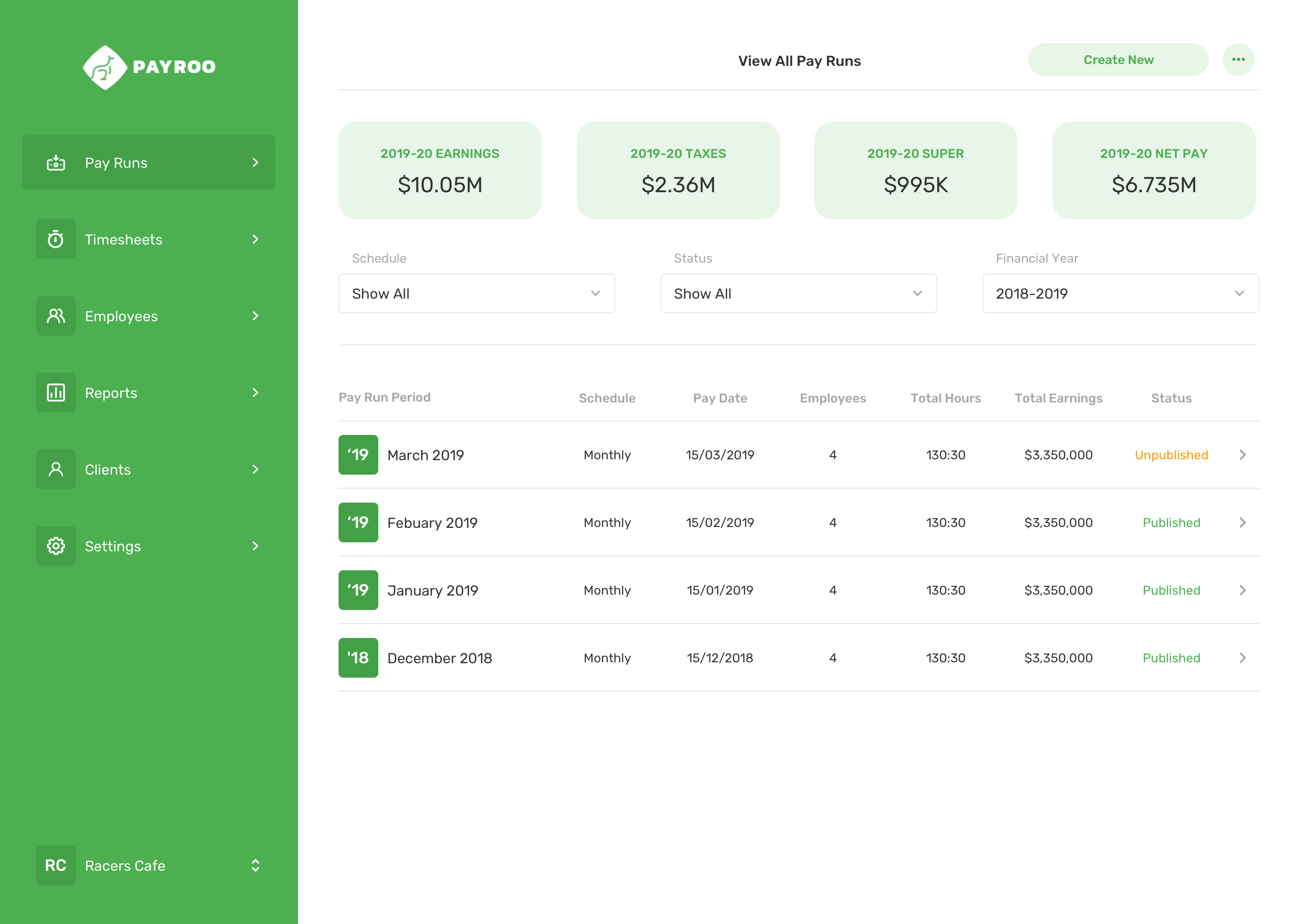Click the 2019-20 Earnings summary card

pos(440,171)
